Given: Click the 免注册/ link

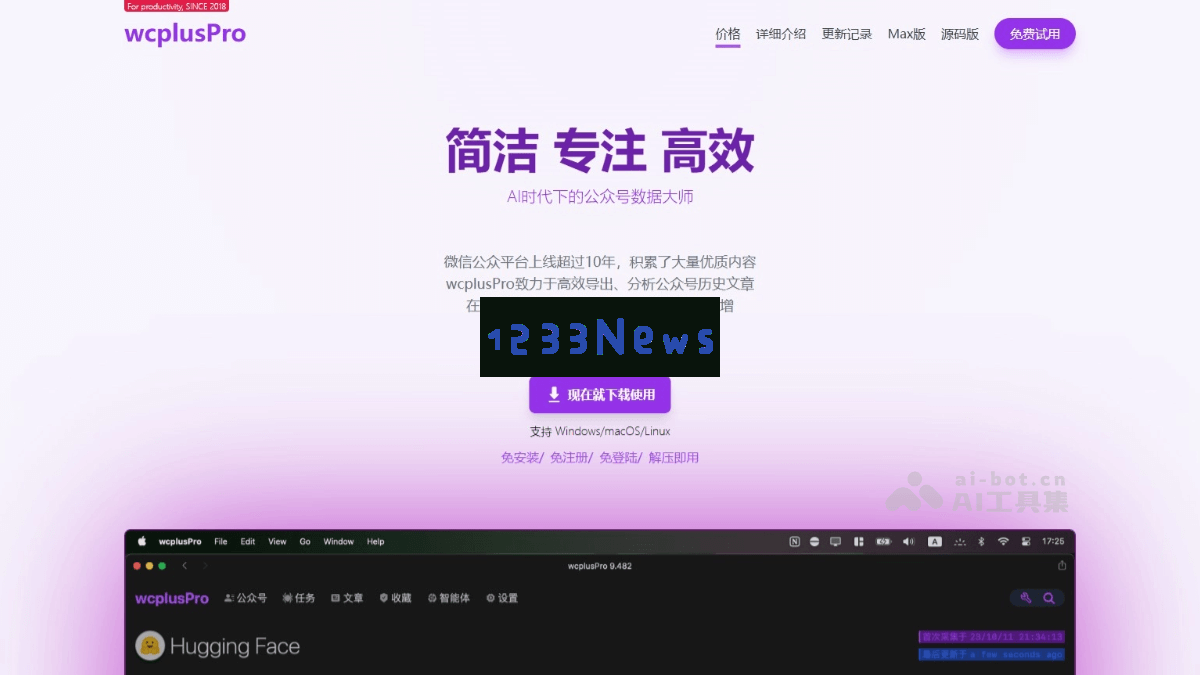Looking at the screenshot, I should (571, 458).
